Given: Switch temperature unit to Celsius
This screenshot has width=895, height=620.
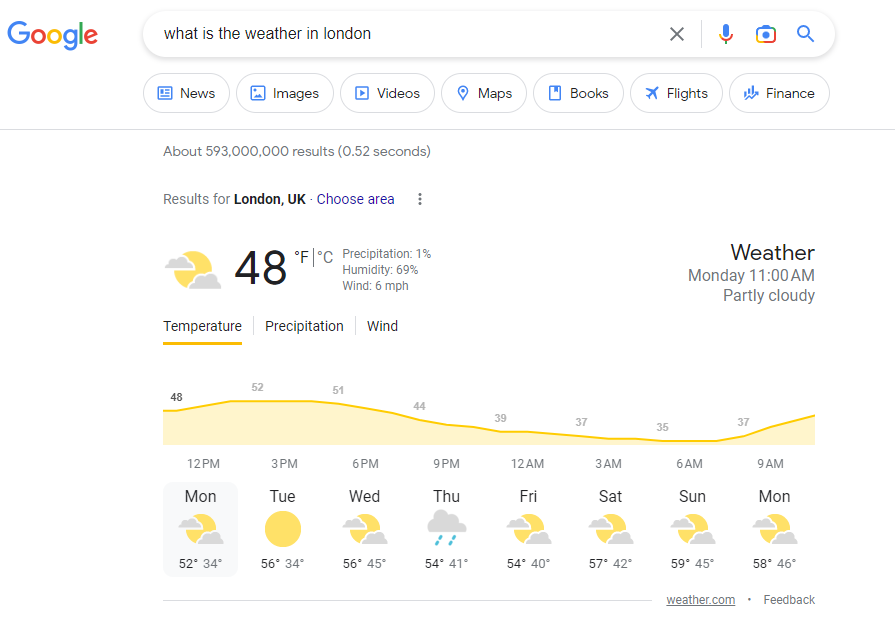Looking at the screenshot, I should [x=326, y=258].
